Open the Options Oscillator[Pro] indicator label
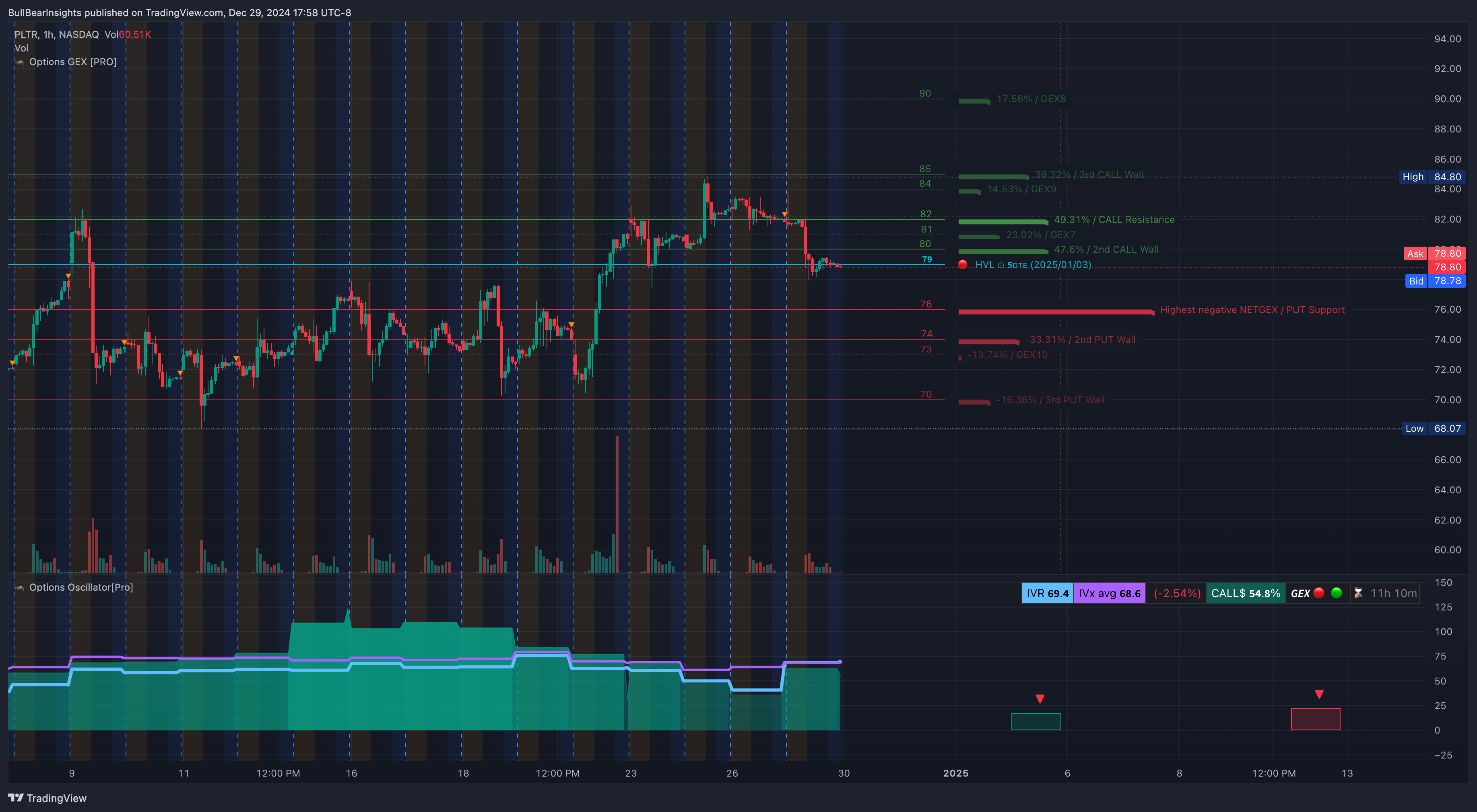1477x812 pixels. pos(81,587)
